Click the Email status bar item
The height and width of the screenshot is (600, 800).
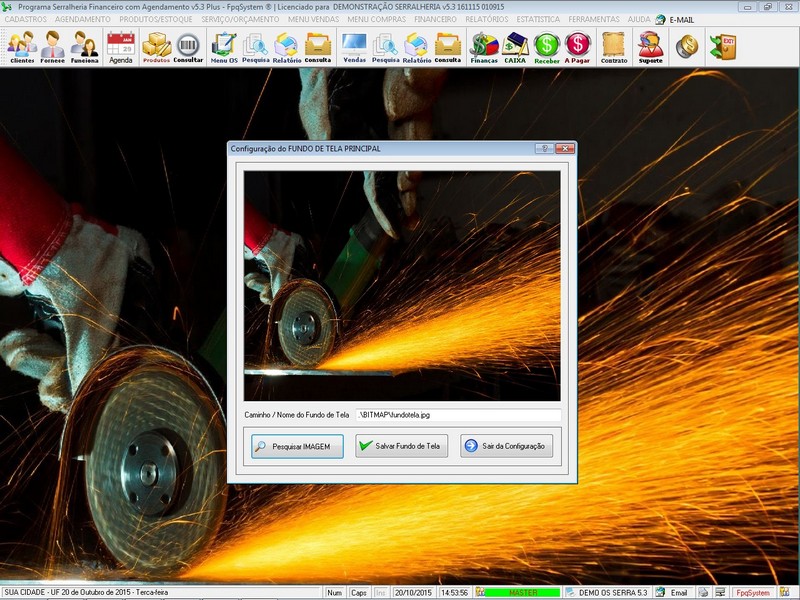673,592
